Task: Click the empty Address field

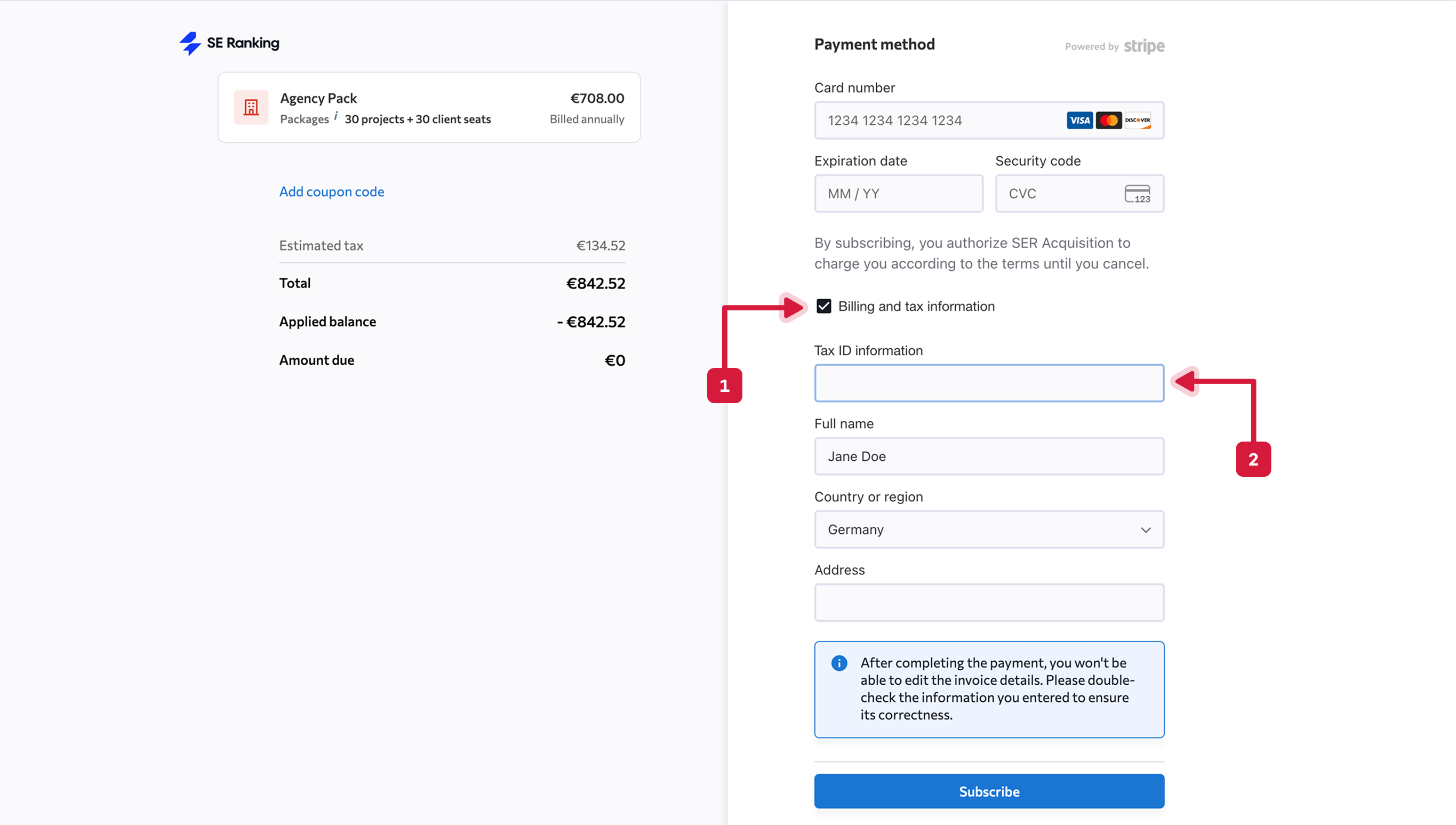Action: click(x=989, y=602)
